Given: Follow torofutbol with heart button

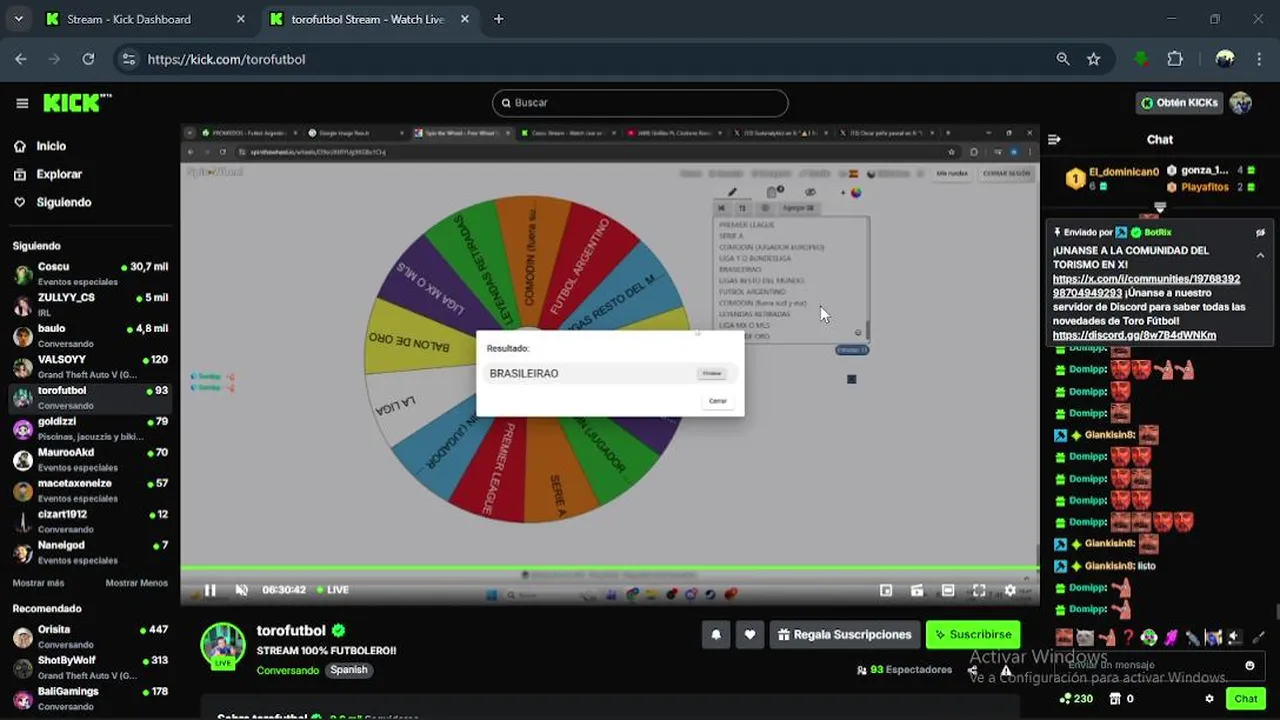Looking at the screenshot, I should click(x=750, y=635).
